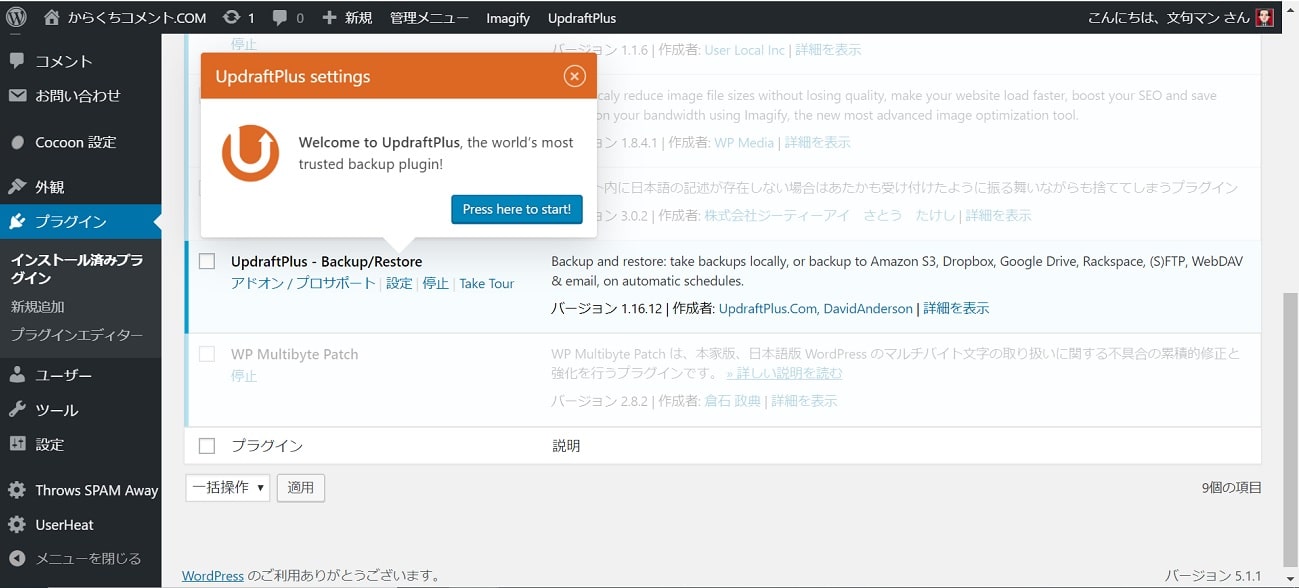The image size is (1299, 588).
Task: Click the WordPress logo in admin bar
Action: 16,17
